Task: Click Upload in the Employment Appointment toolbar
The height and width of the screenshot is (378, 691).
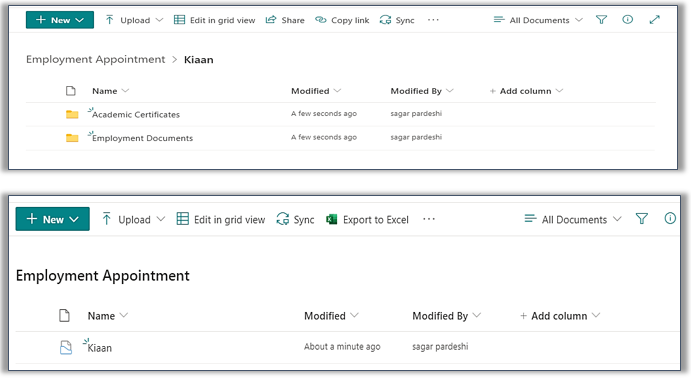Action: point(133,219)
